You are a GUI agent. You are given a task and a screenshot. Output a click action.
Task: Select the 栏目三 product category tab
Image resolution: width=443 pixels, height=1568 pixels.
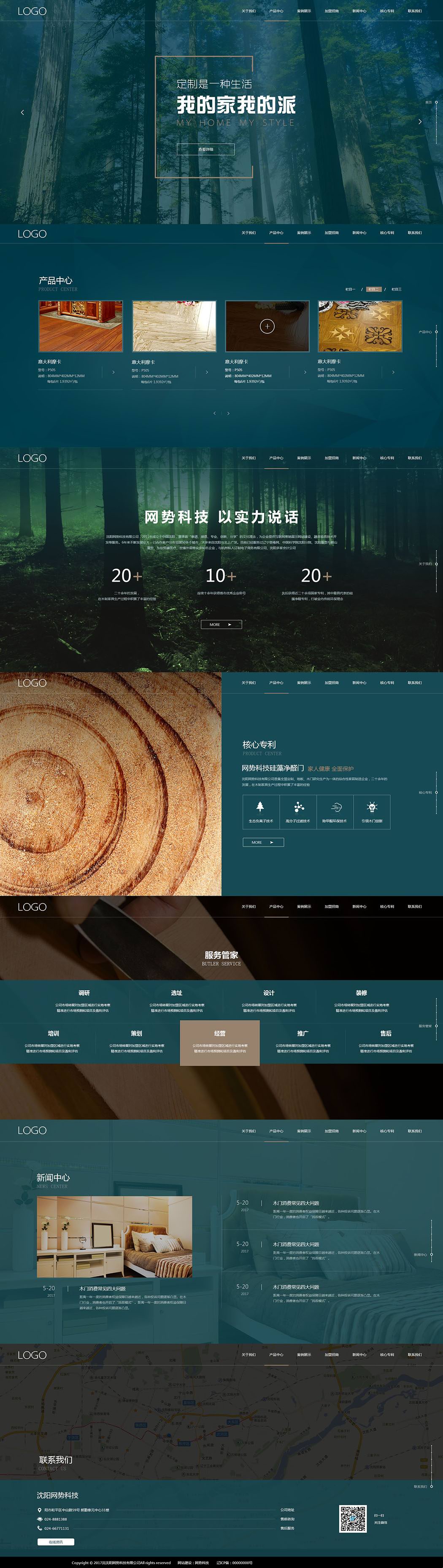point(396,289)
